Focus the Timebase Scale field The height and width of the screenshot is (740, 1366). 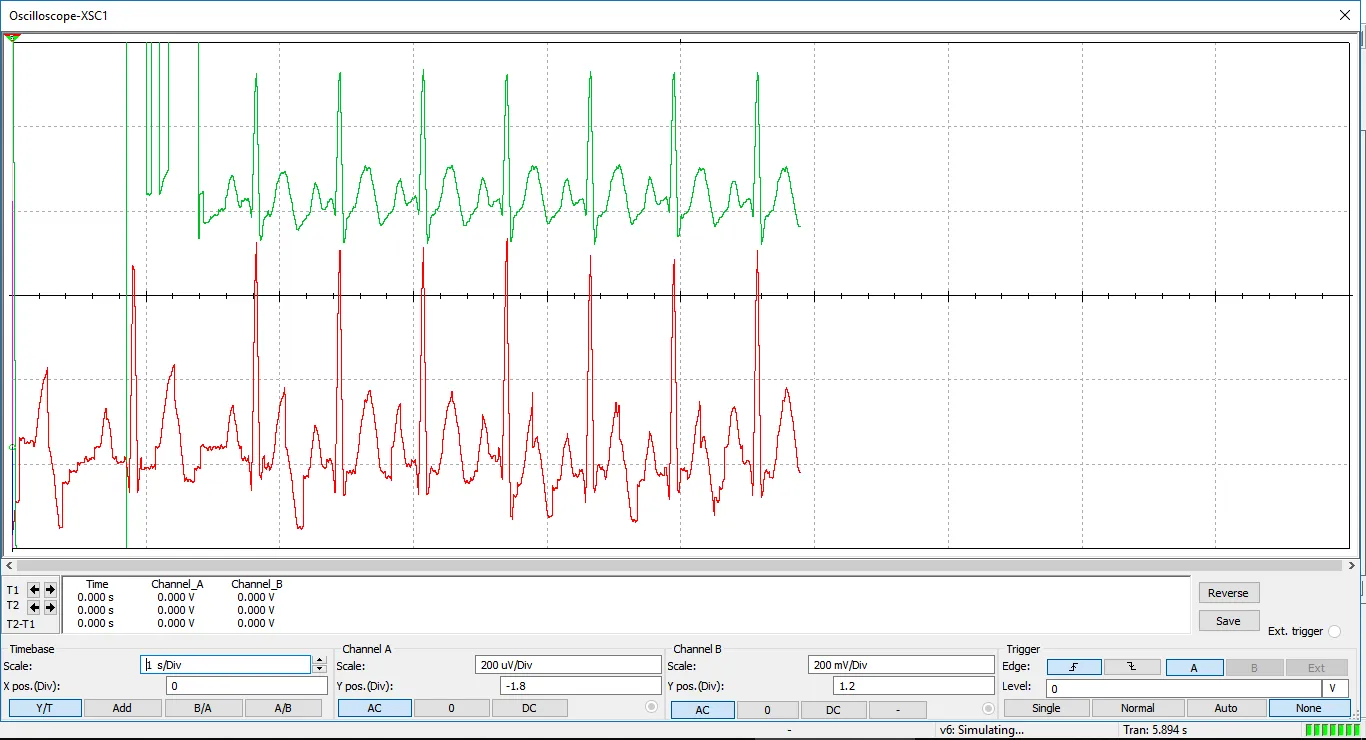pyautogui.click(x=226, y=665)
